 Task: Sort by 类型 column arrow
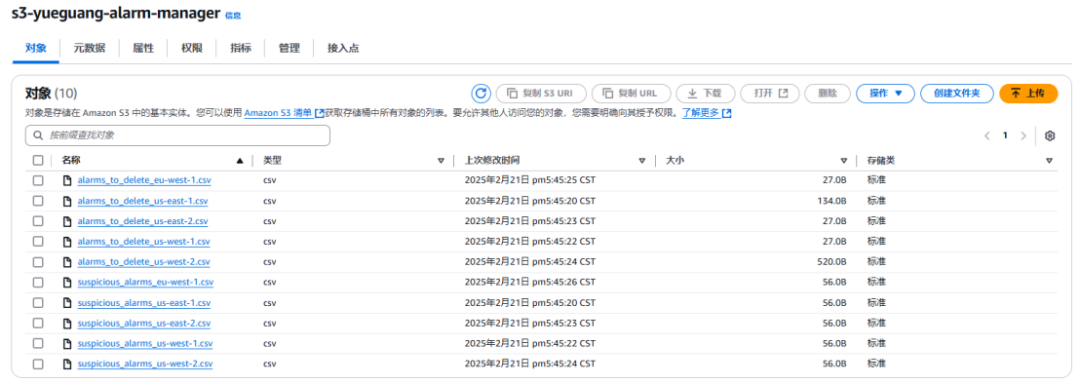(441, 161)
